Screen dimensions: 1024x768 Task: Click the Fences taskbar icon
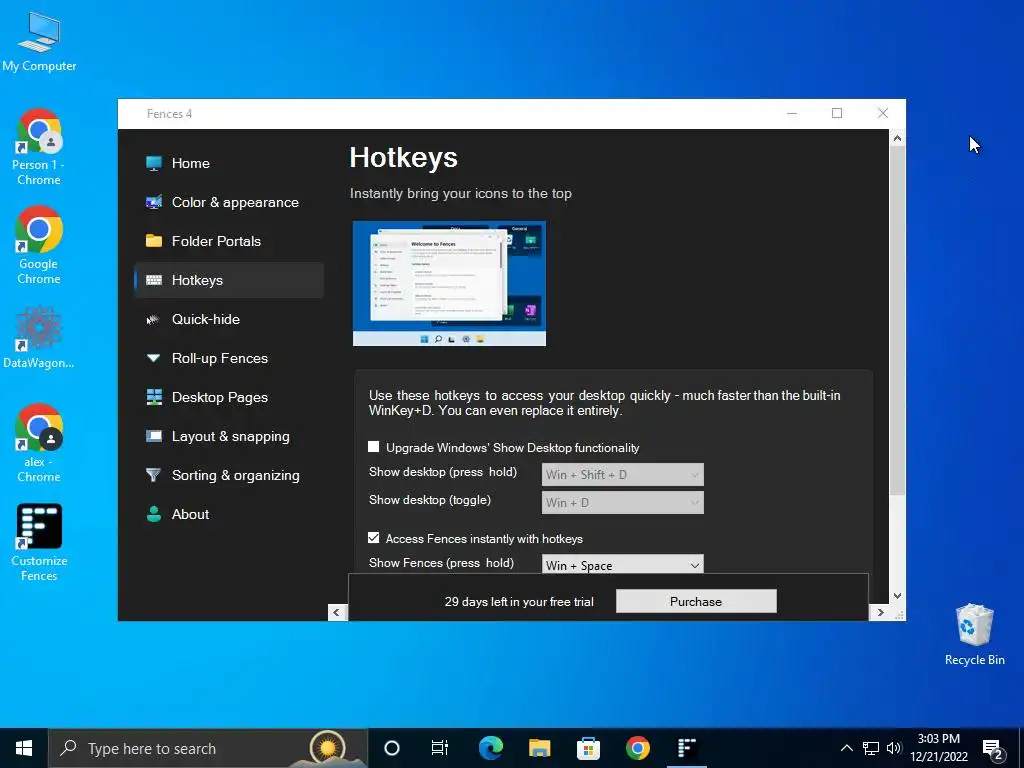pos(686,748)
